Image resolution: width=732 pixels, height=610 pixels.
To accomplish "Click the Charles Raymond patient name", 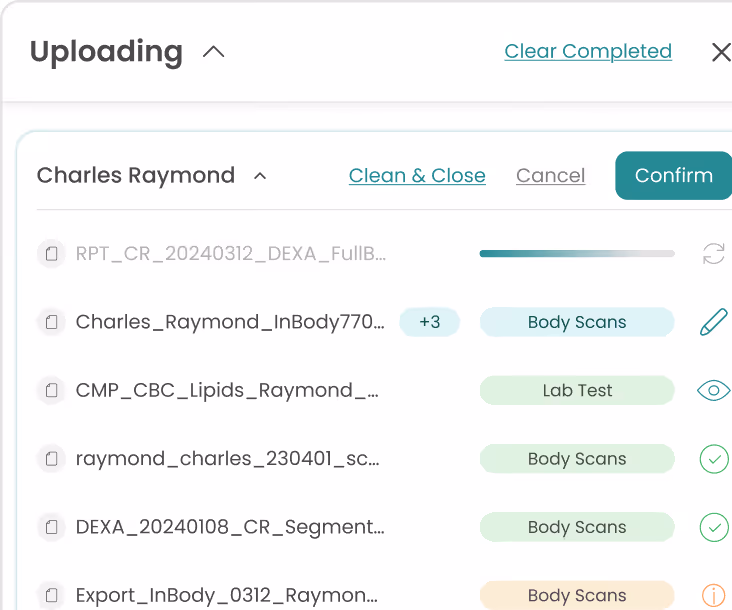I will point(136,175).
